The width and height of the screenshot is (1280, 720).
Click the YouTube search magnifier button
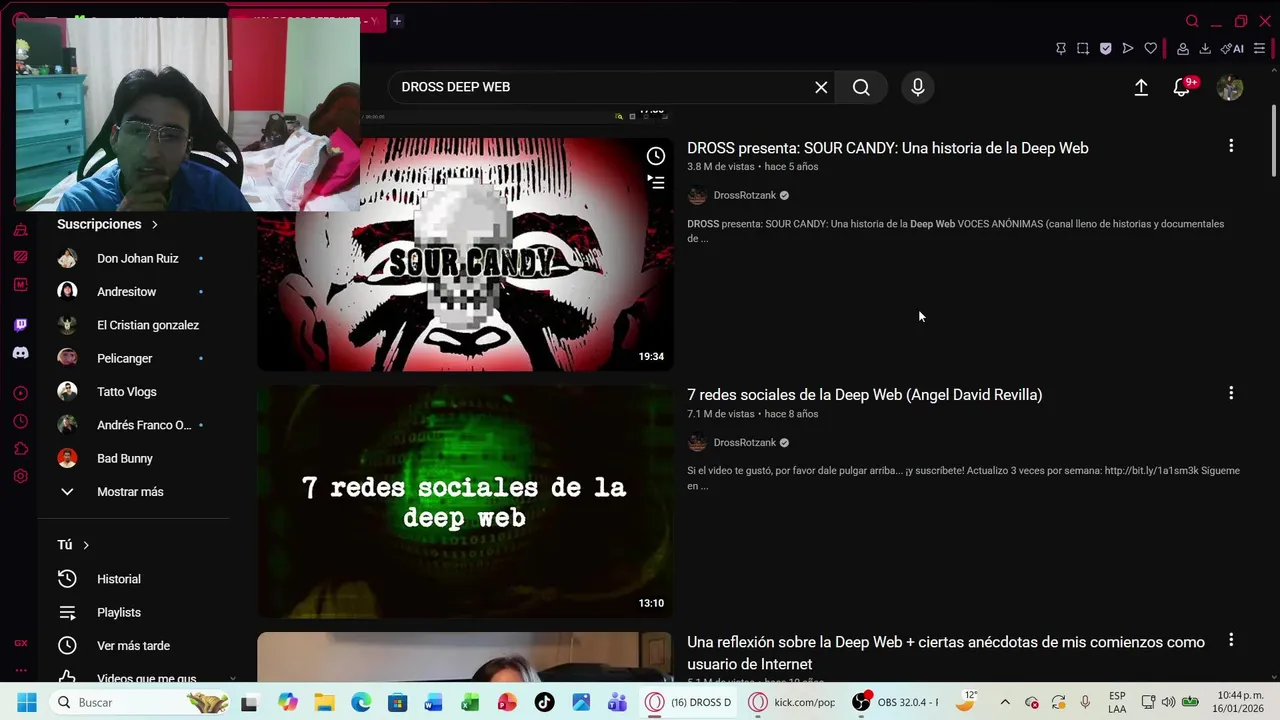pos(861,87)
